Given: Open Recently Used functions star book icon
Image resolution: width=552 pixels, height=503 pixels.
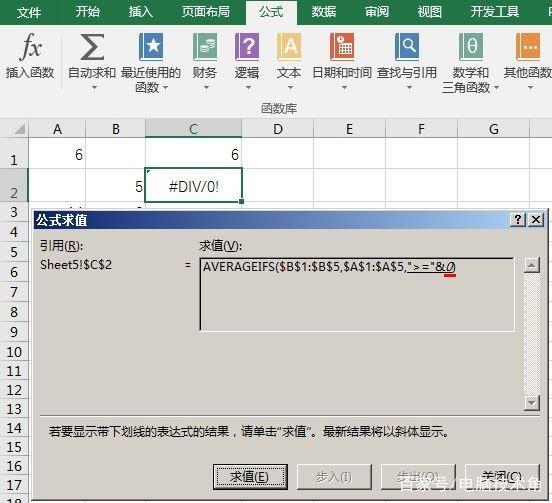Looking at the screenshot, I should 151,46.
